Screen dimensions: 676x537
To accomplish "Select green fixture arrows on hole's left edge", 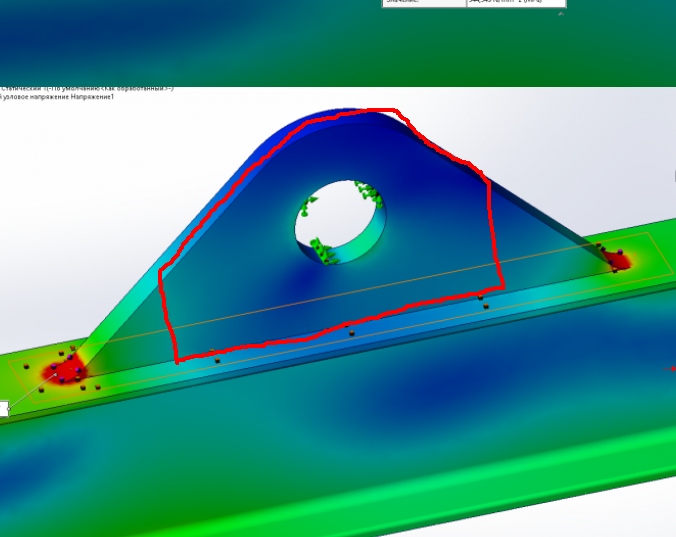I will 305,208.
